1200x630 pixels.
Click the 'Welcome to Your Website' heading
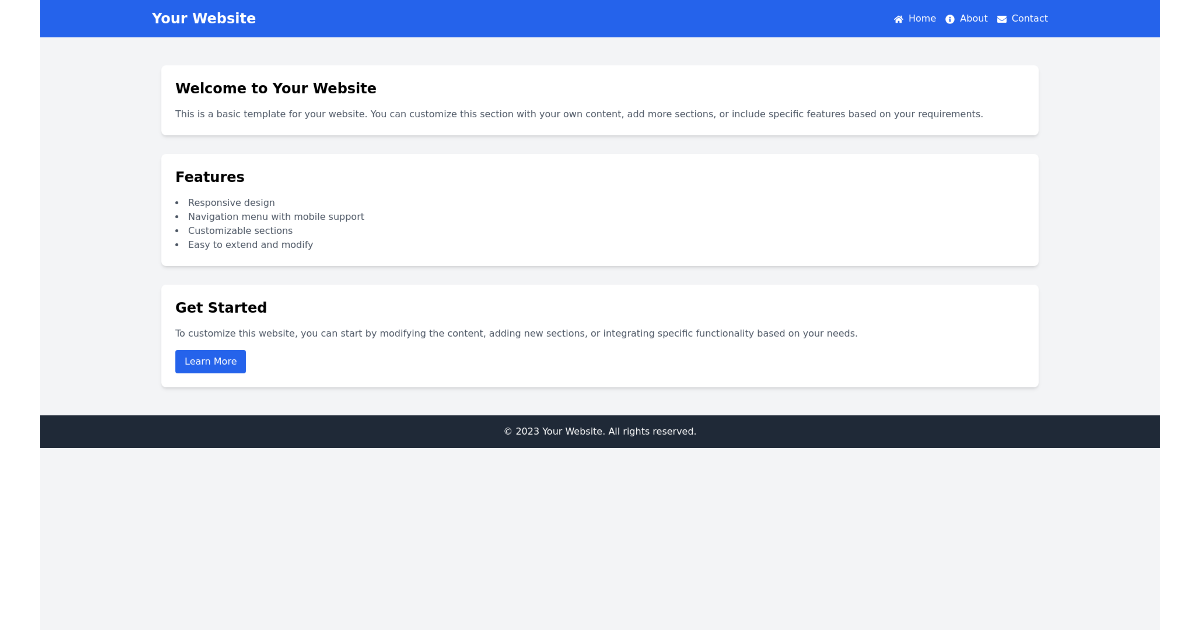[277, 88]
